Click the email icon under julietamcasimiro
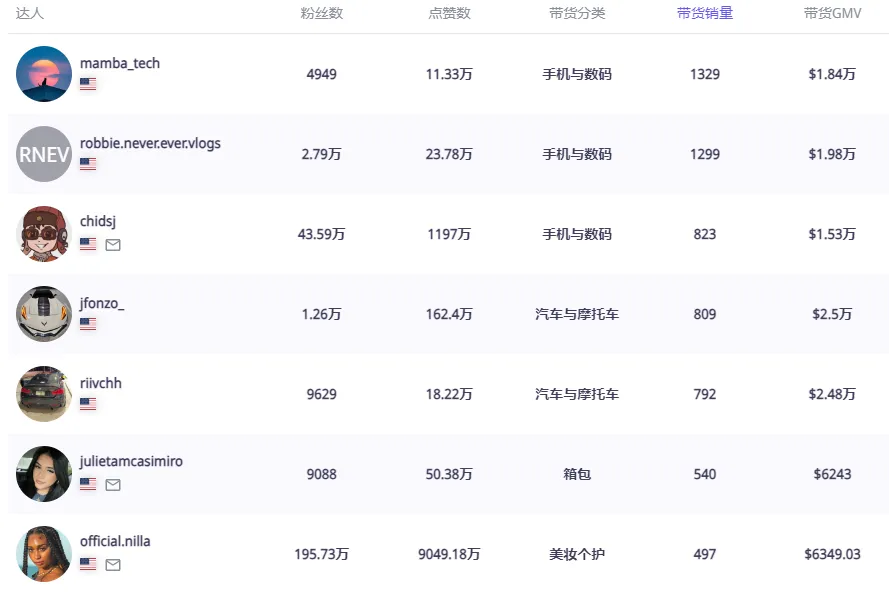 tap(113, 485)
